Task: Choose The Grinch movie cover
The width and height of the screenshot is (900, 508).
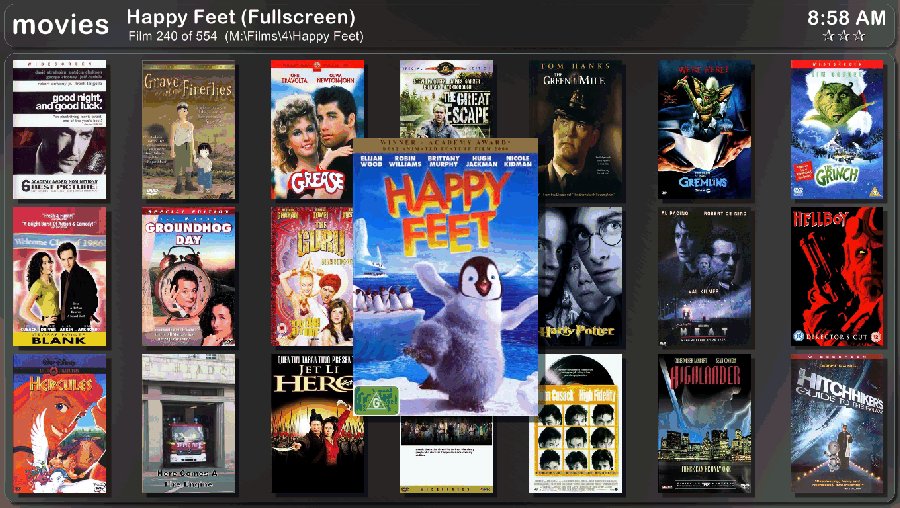Action: click(x=837, y=130)
